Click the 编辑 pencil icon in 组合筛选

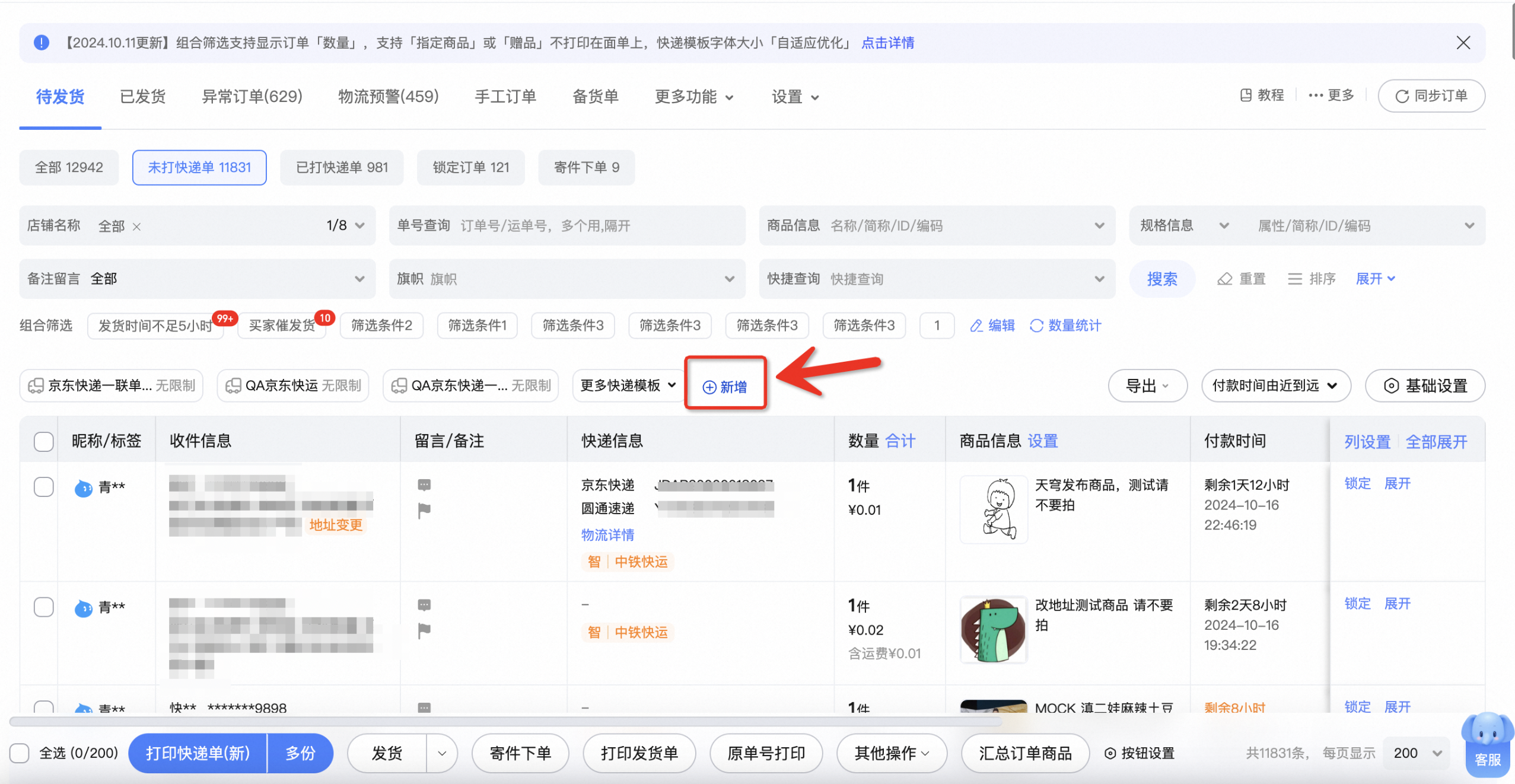[x=976, y=326]
